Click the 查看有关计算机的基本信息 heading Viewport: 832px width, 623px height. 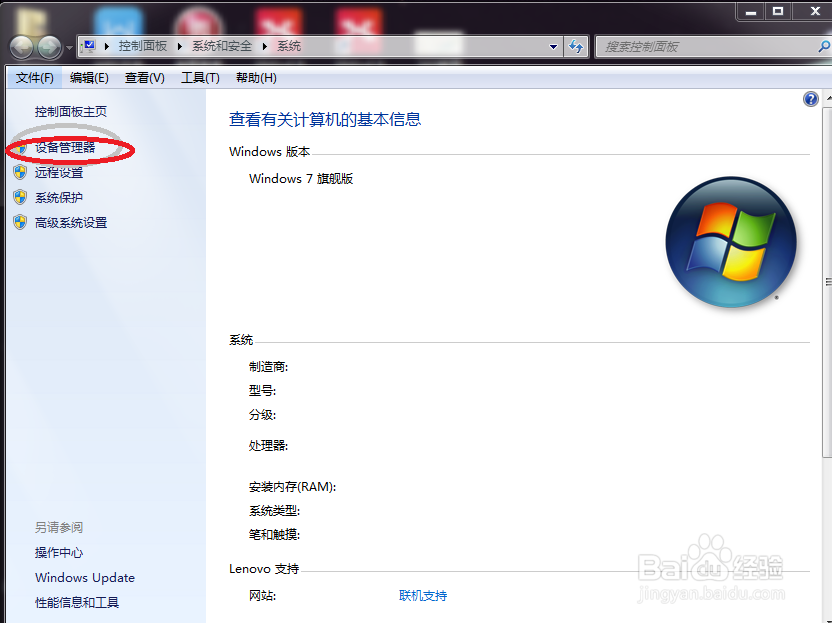tap(325, 119)
